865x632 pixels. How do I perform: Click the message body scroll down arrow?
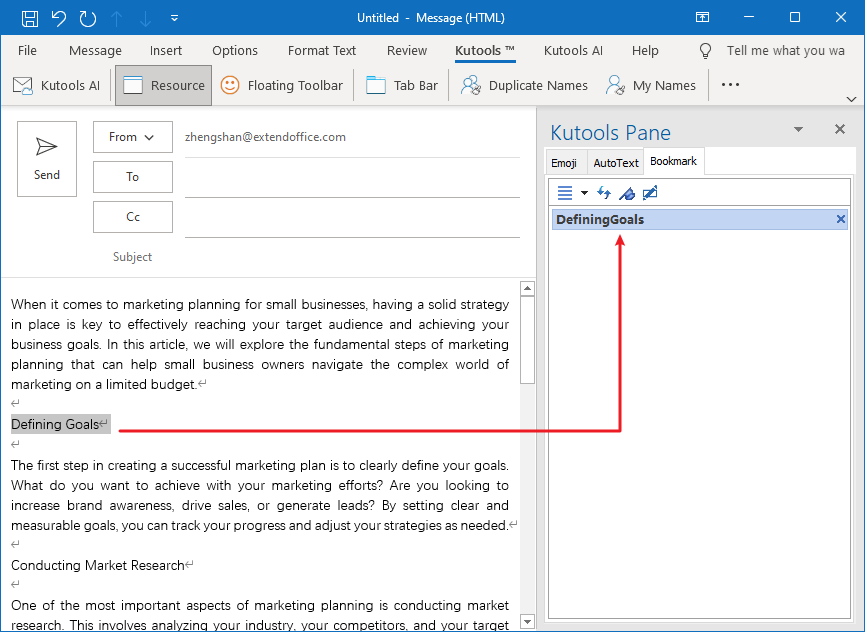click(527, 622)
